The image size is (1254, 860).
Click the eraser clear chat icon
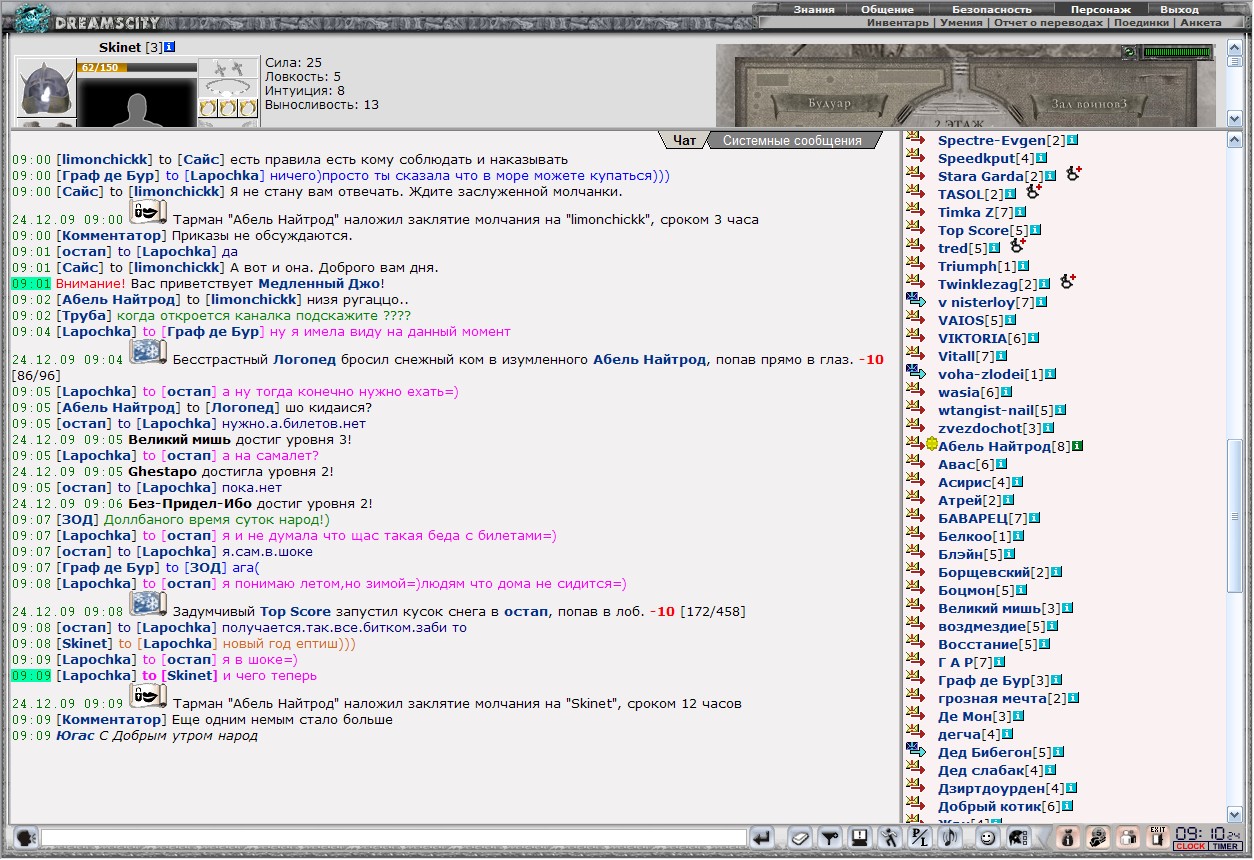click(x=800, y=837)
